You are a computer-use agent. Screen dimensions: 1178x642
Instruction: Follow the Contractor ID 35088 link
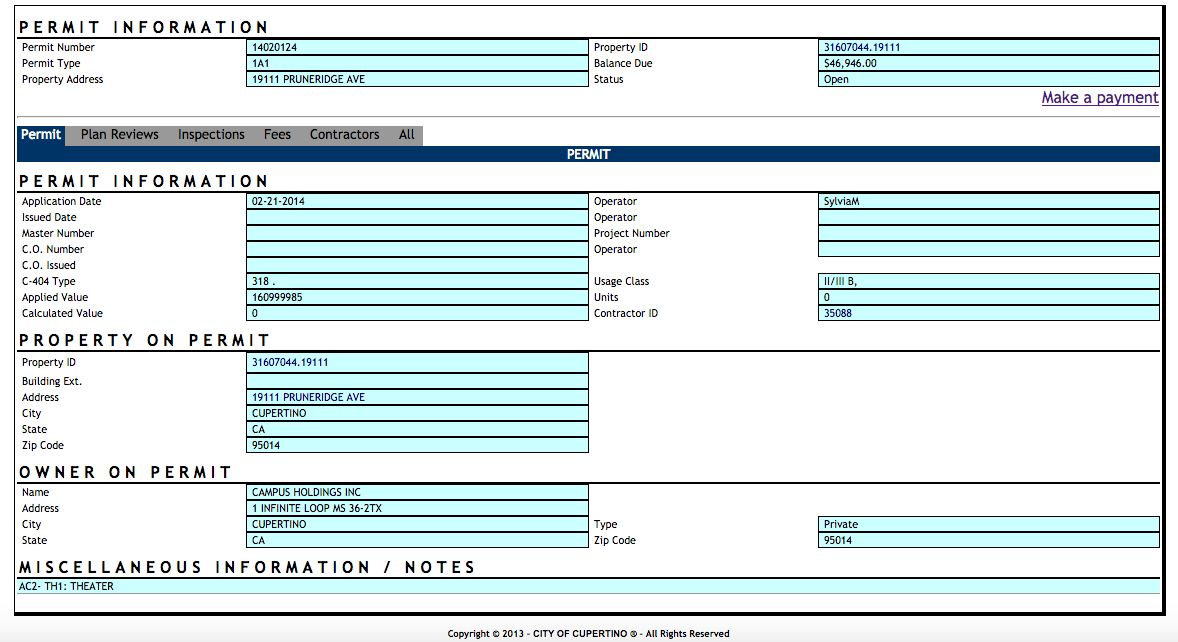838,313
